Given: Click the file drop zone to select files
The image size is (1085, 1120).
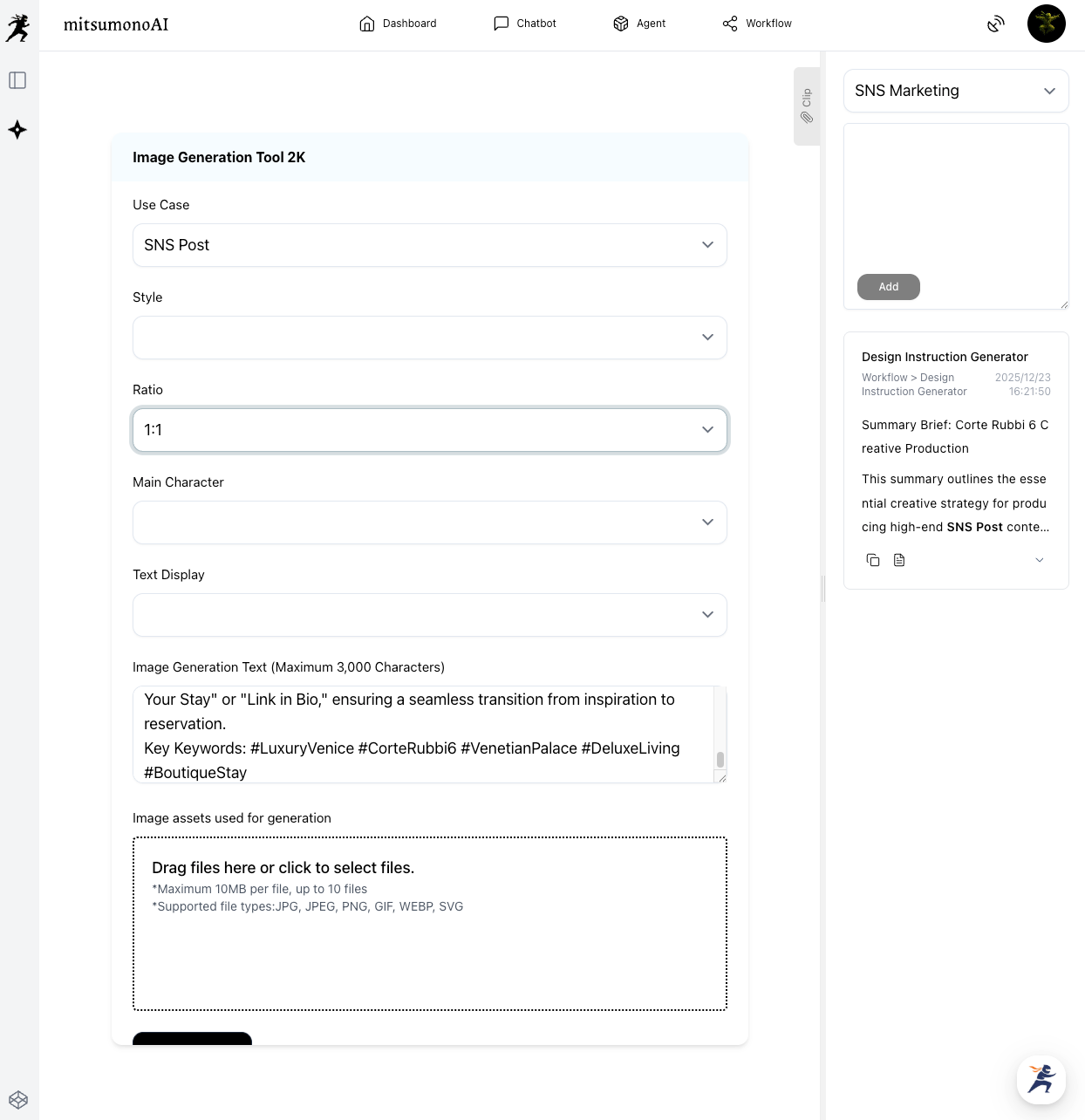Looking at the screenshot, I should (429, 924).
